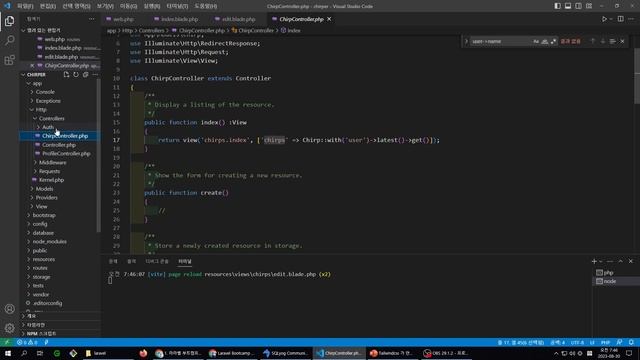Switch to Debug Console panel tab
Image resolution: width=640 pixels, height=360 pixels.
157,261
